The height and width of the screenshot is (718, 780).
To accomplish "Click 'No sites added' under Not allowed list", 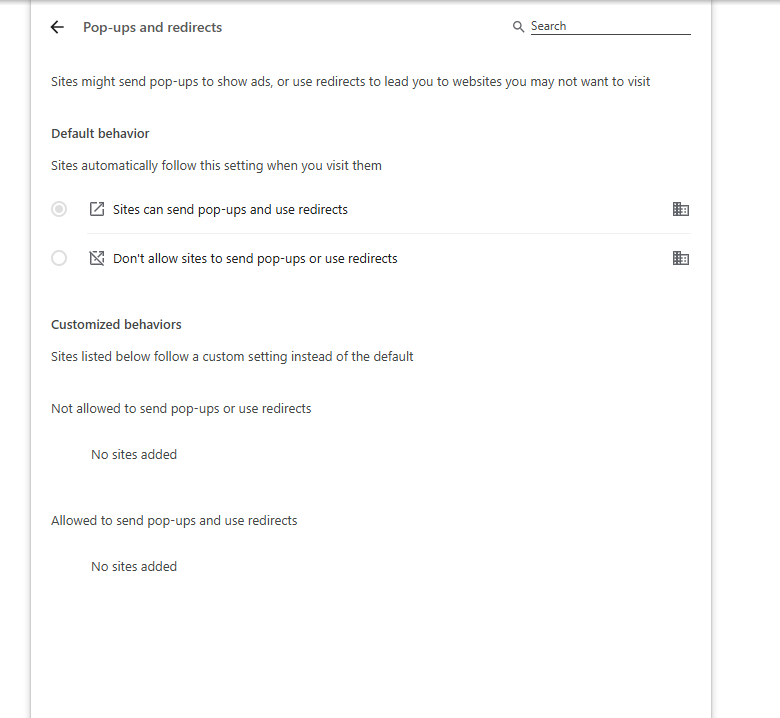I will point(134,454).
